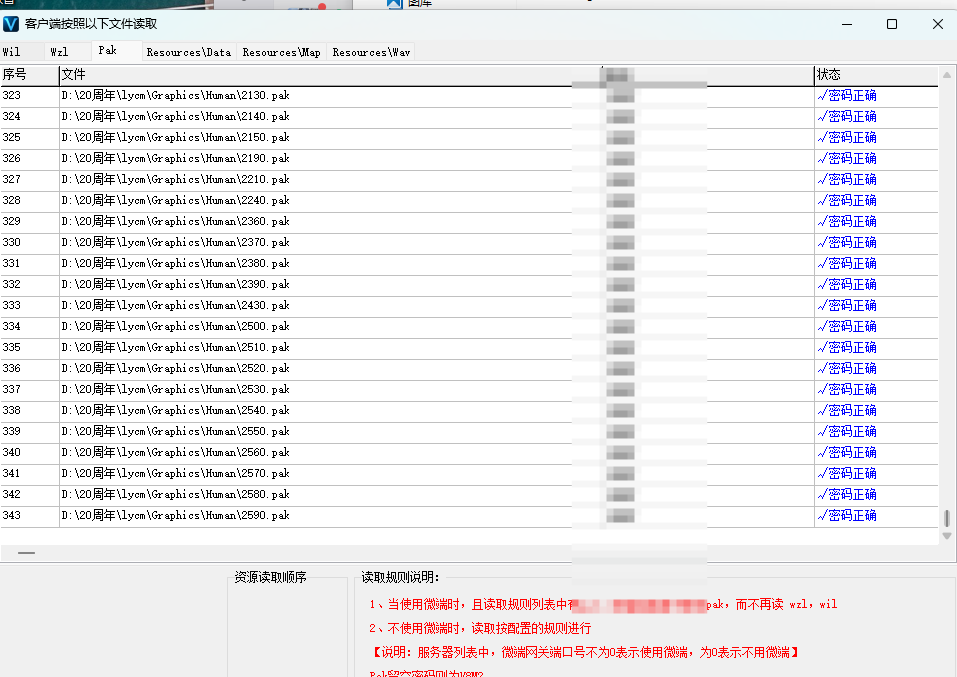Select row with Human\2150.pak
The image size is (957, 677).
(469, 138)
